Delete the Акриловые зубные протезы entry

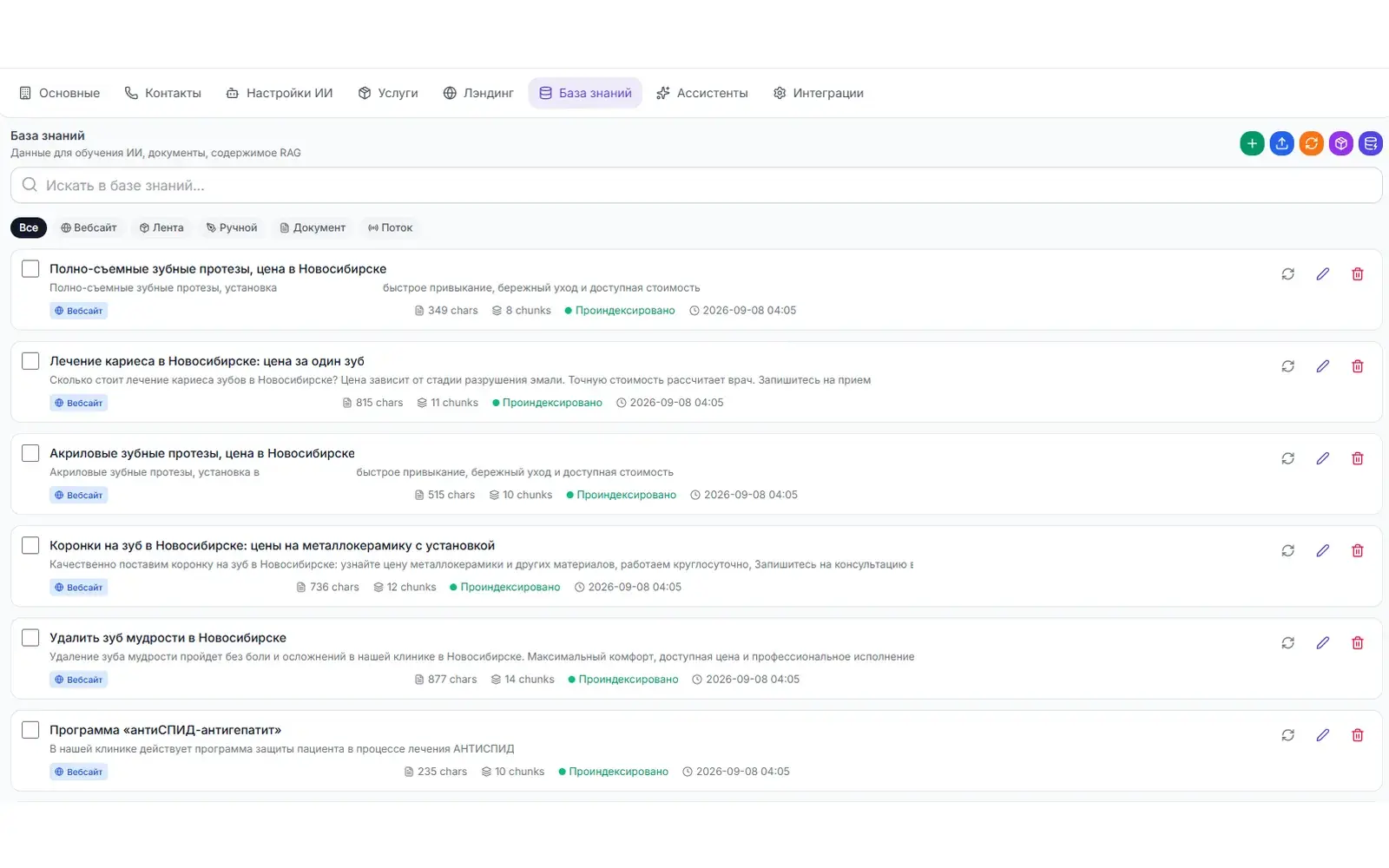coord(1358,458)
